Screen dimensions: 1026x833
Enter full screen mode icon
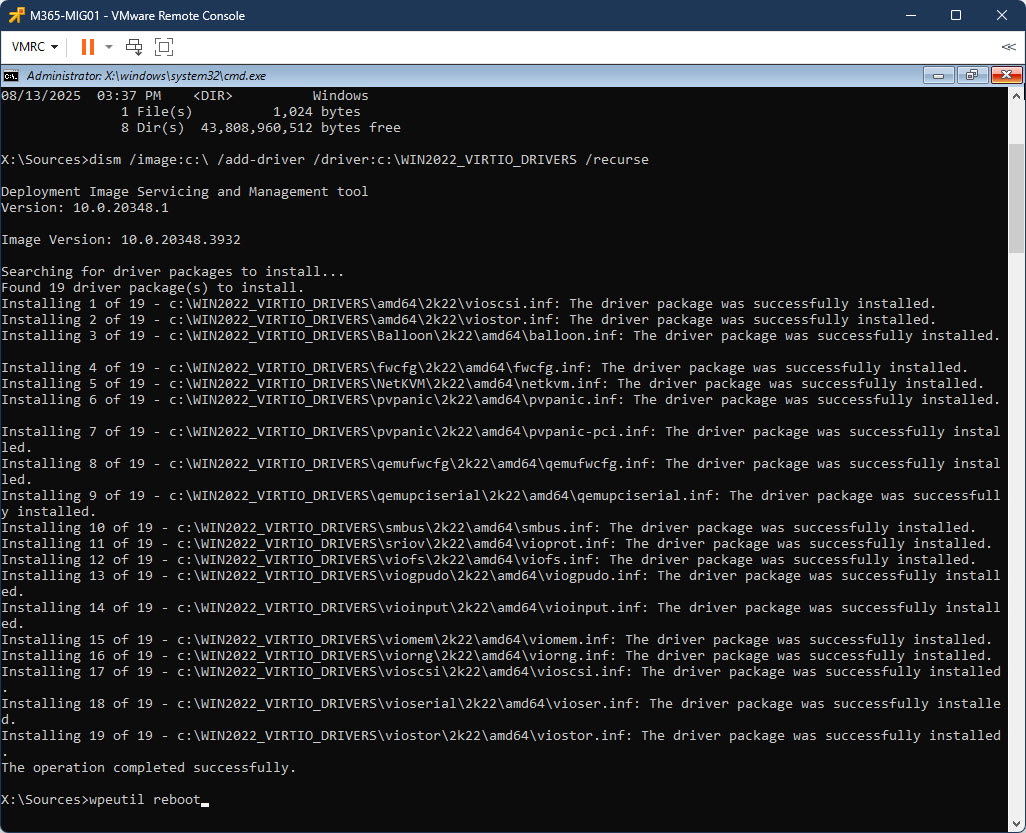coord(164,46)
